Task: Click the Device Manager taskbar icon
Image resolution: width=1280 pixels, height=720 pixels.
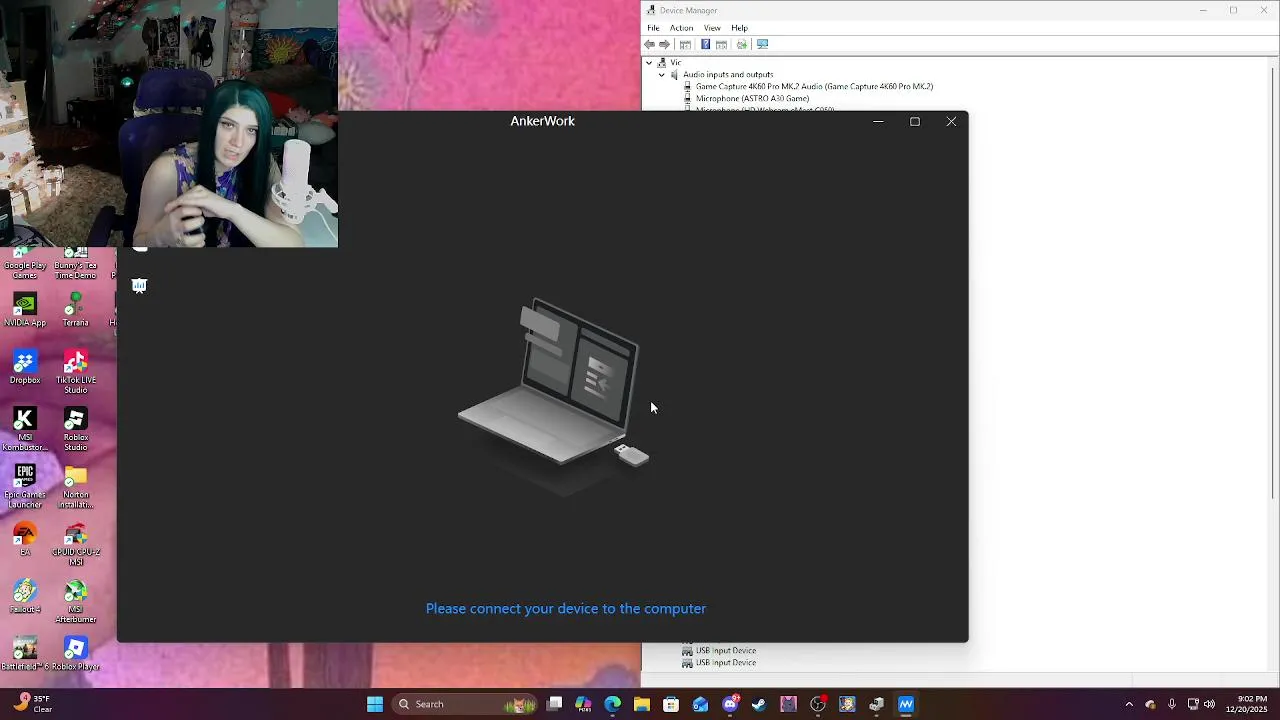Action: (877, 704)
